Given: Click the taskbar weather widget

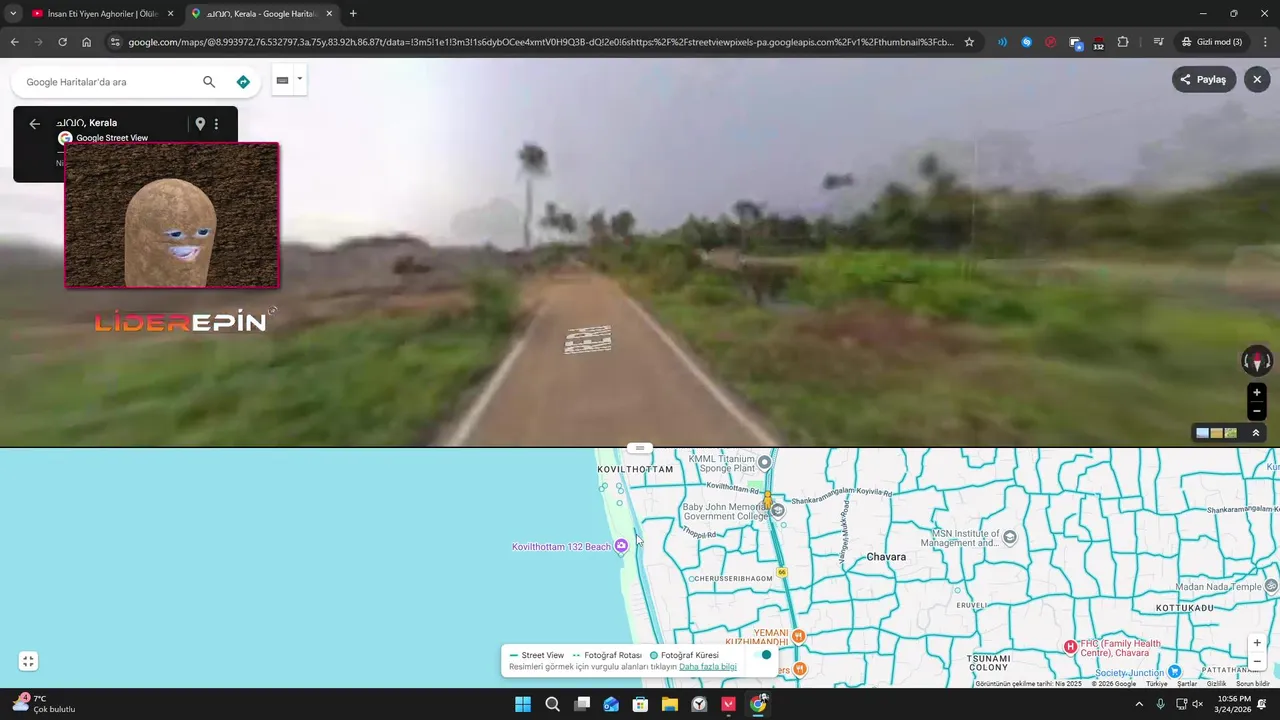Looking at the screenshot, I should pyautogui.click(x=43, y=704).
